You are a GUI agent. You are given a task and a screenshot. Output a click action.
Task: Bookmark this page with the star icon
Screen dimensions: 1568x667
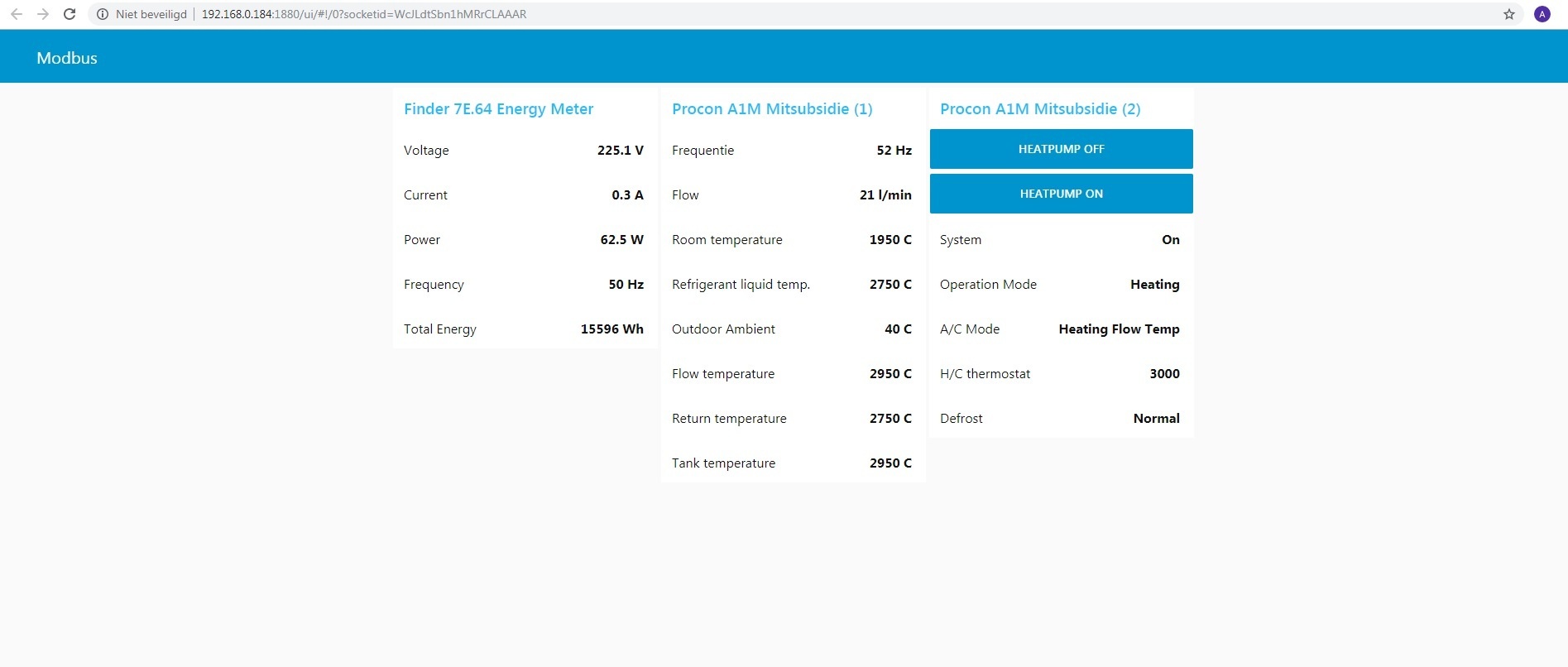[1509, 14]
